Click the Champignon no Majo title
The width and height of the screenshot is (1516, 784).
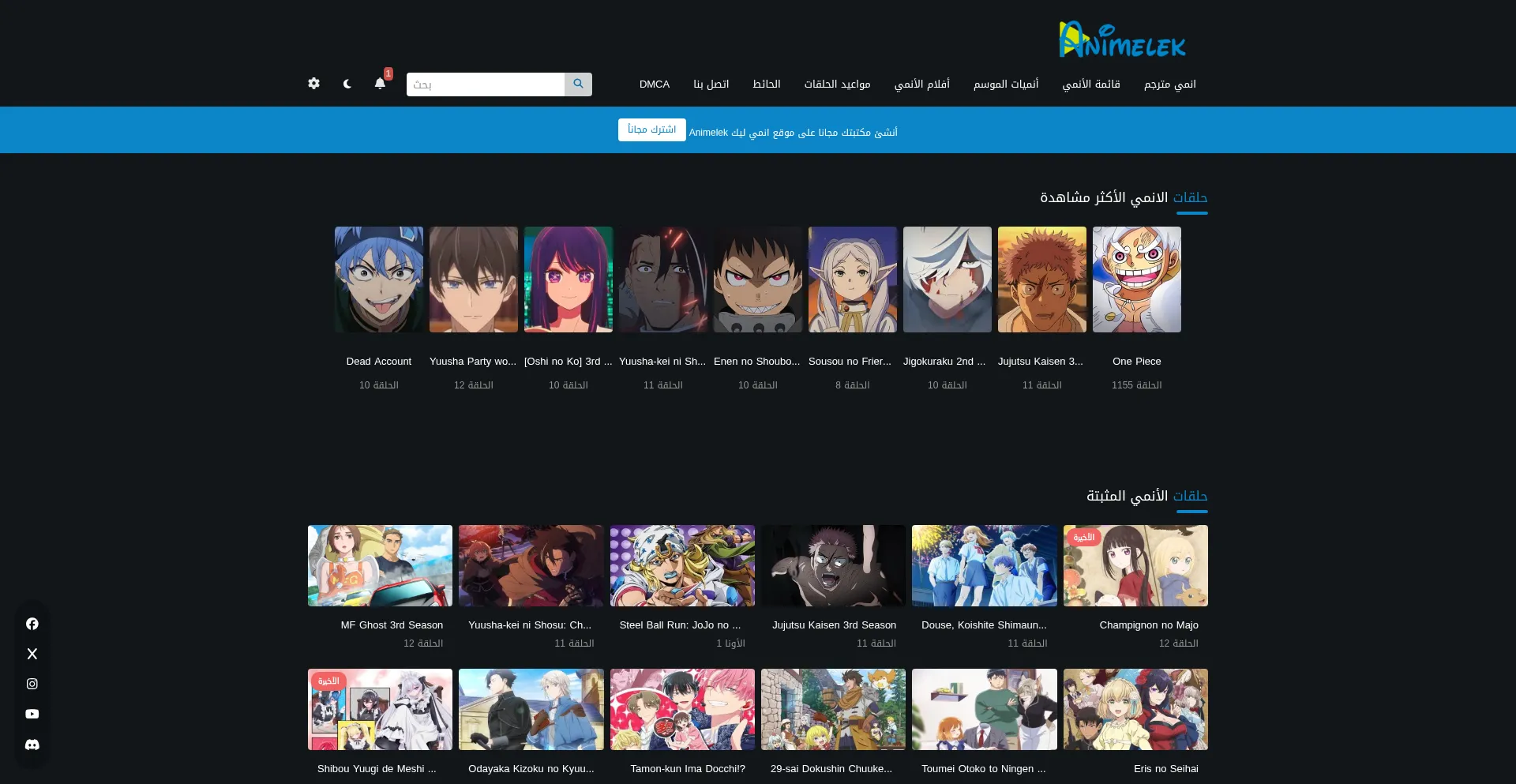1149,625
